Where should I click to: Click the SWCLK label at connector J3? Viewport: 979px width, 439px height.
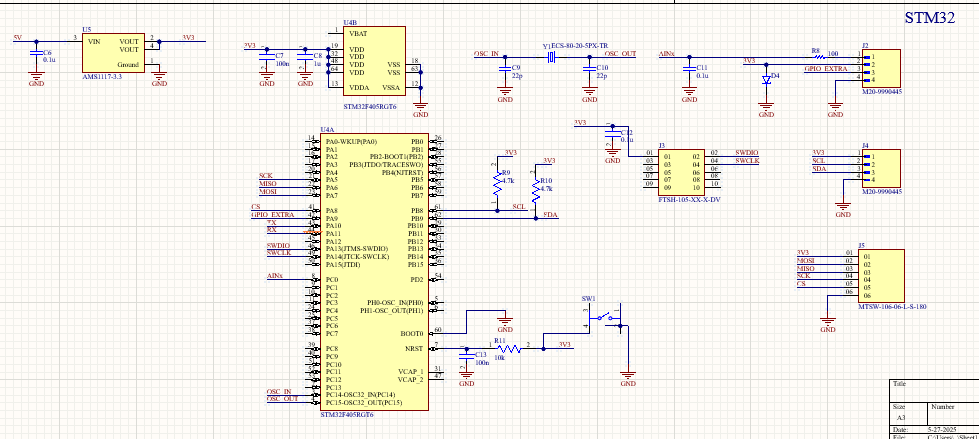(747, 160)
